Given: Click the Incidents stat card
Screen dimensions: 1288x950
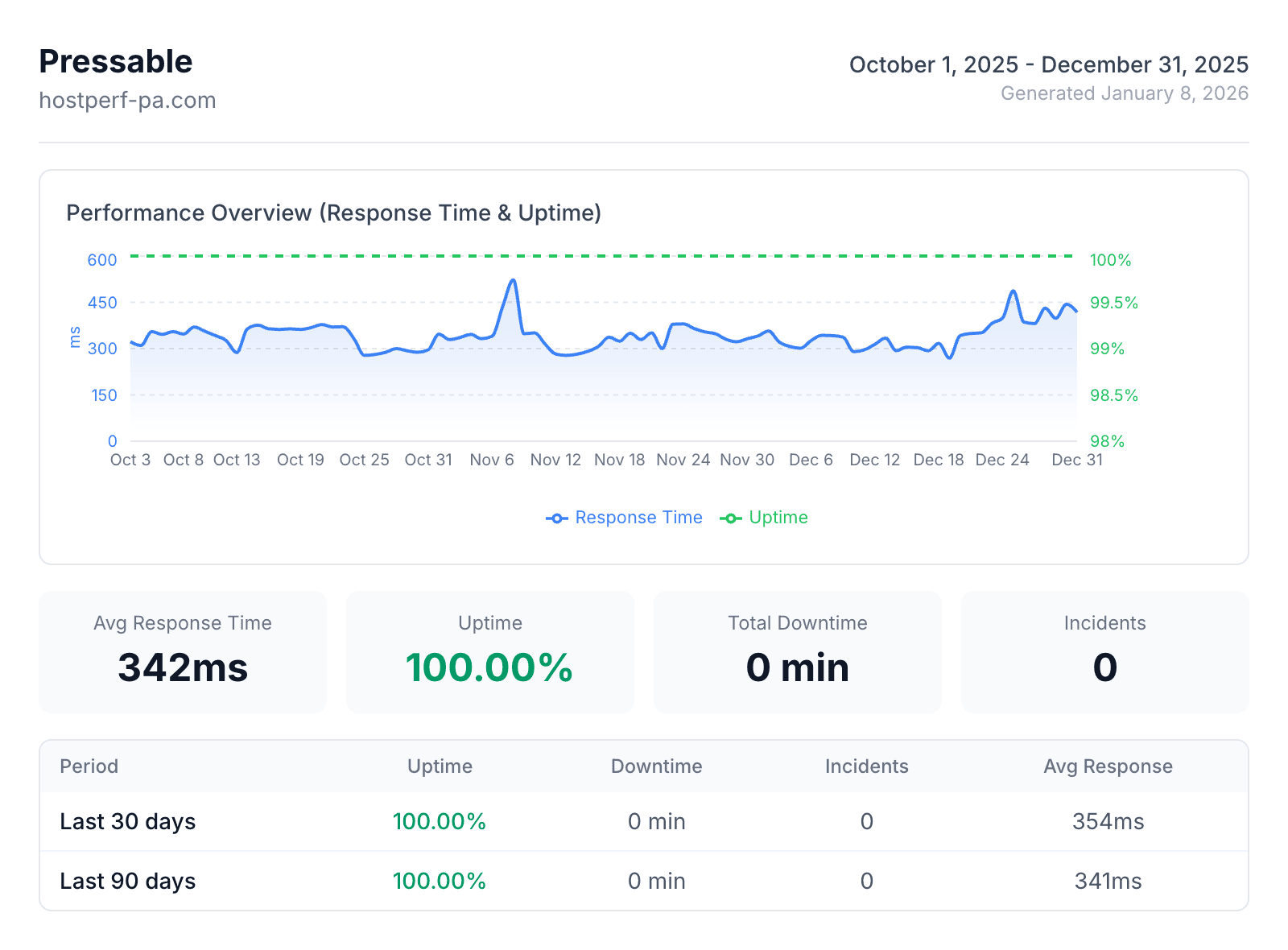Looking at the screenshot, I should point(1104,652).
